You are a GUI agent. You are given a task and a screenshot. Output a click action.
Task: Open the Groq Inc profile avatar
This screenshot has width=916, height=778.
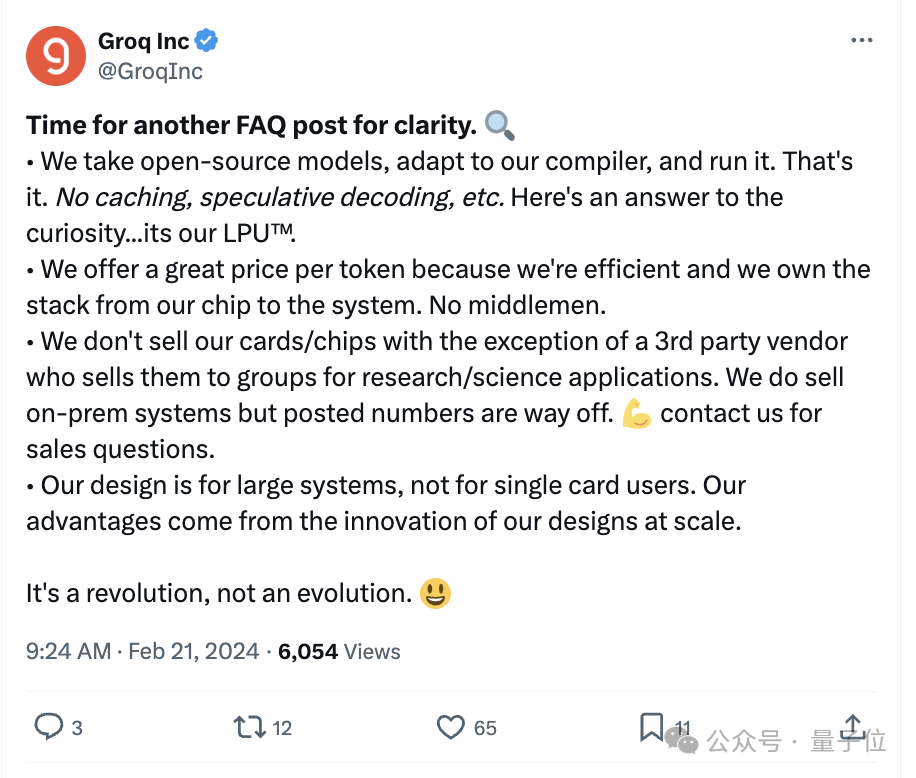(x=56, y=56)
